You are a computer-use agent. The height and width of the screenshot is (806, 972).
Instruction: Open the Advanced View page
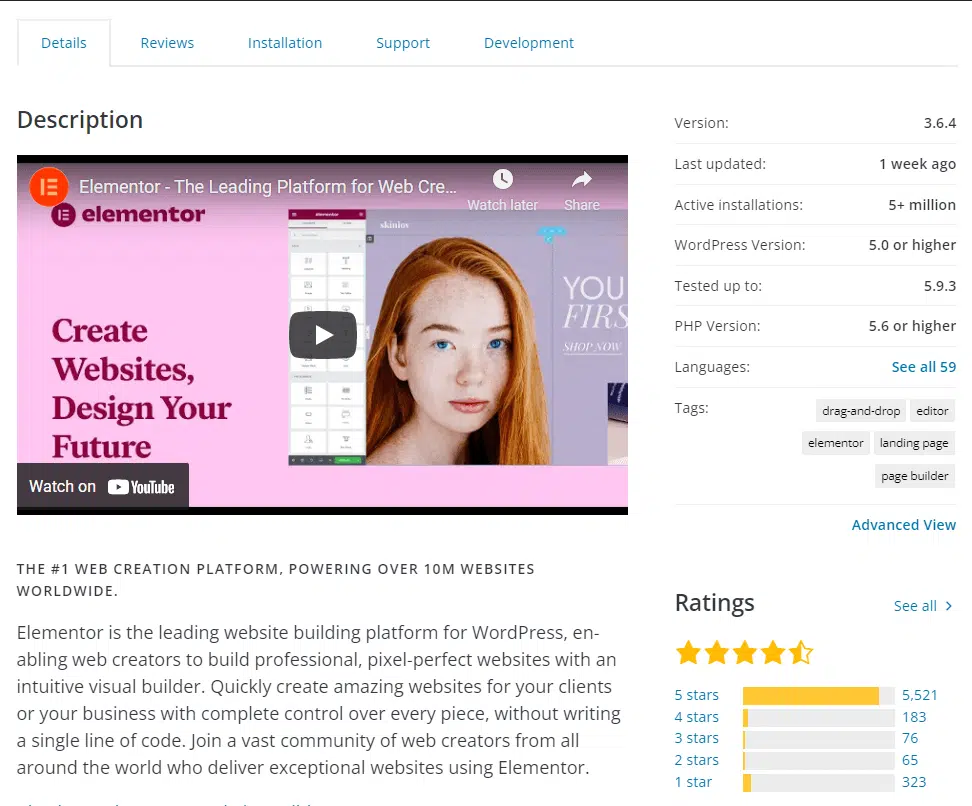[x=903, y=524]
